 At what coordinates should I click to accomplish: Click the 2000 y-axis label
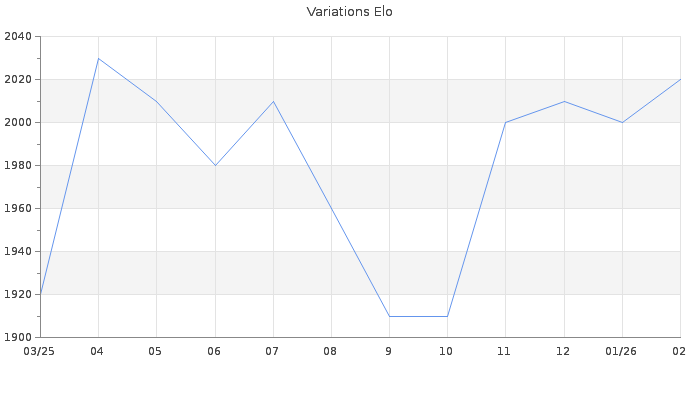(18, 123)
